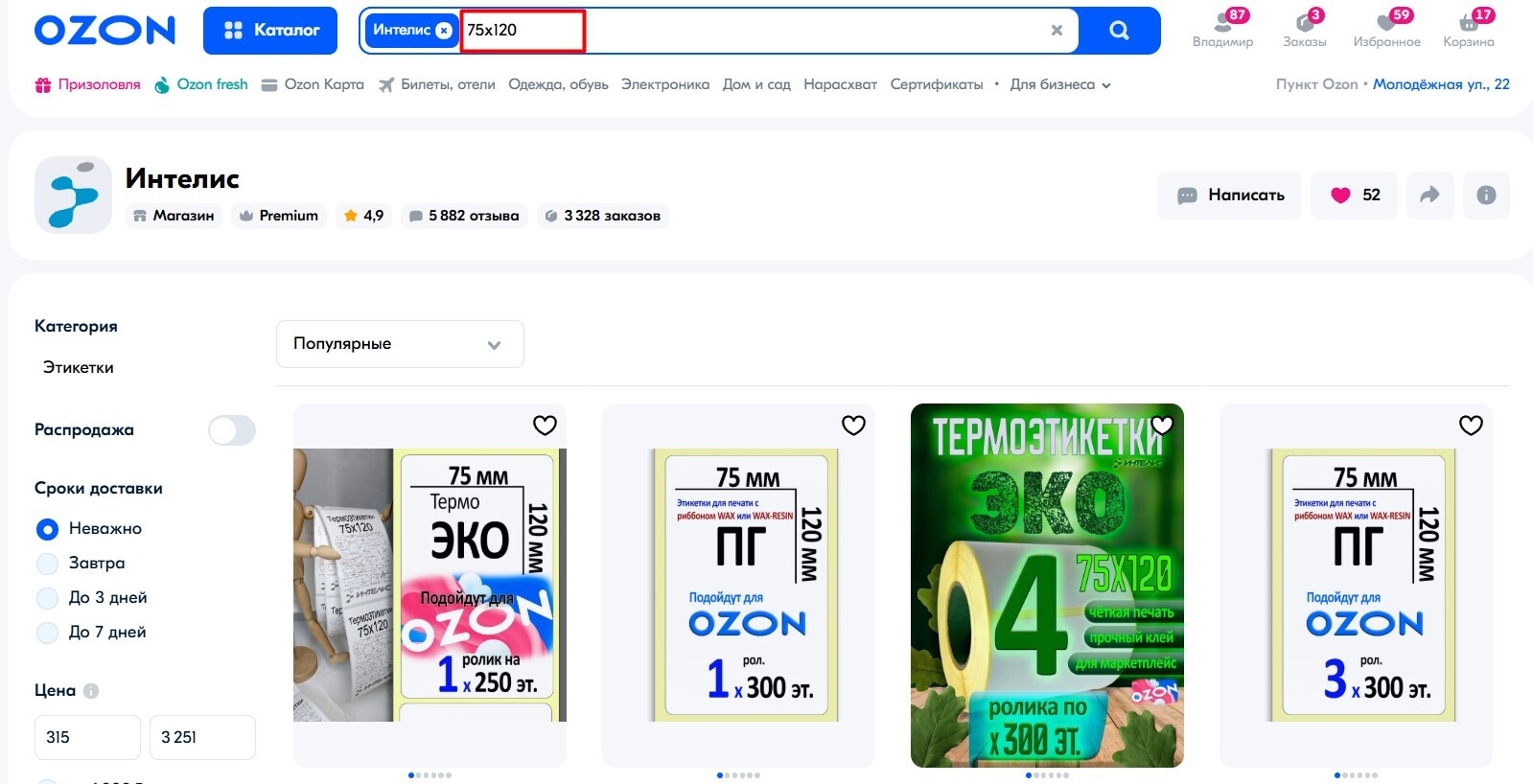1533x784 pixels.
Task: Click the minimum price field 315
Action: 87,737
